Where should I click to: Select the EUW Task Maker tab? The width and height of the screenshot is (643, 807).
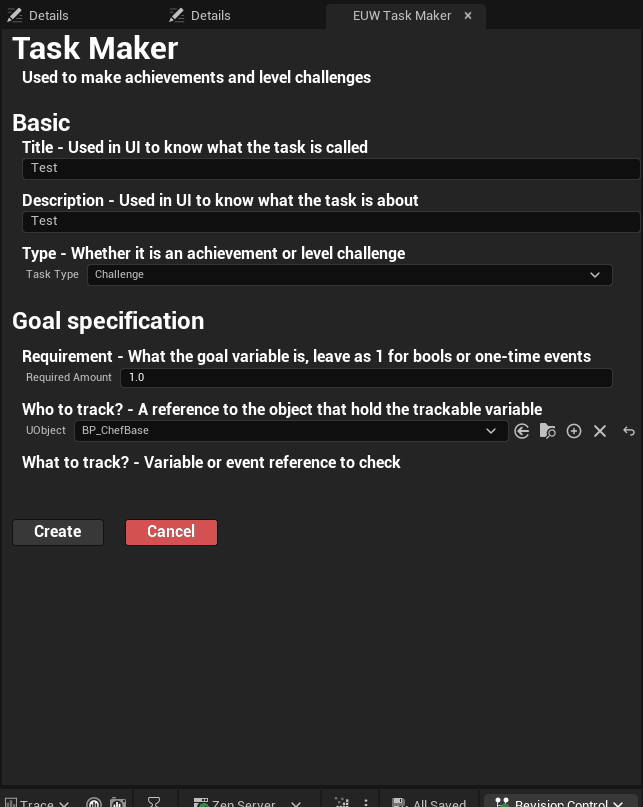coord(402,16)
